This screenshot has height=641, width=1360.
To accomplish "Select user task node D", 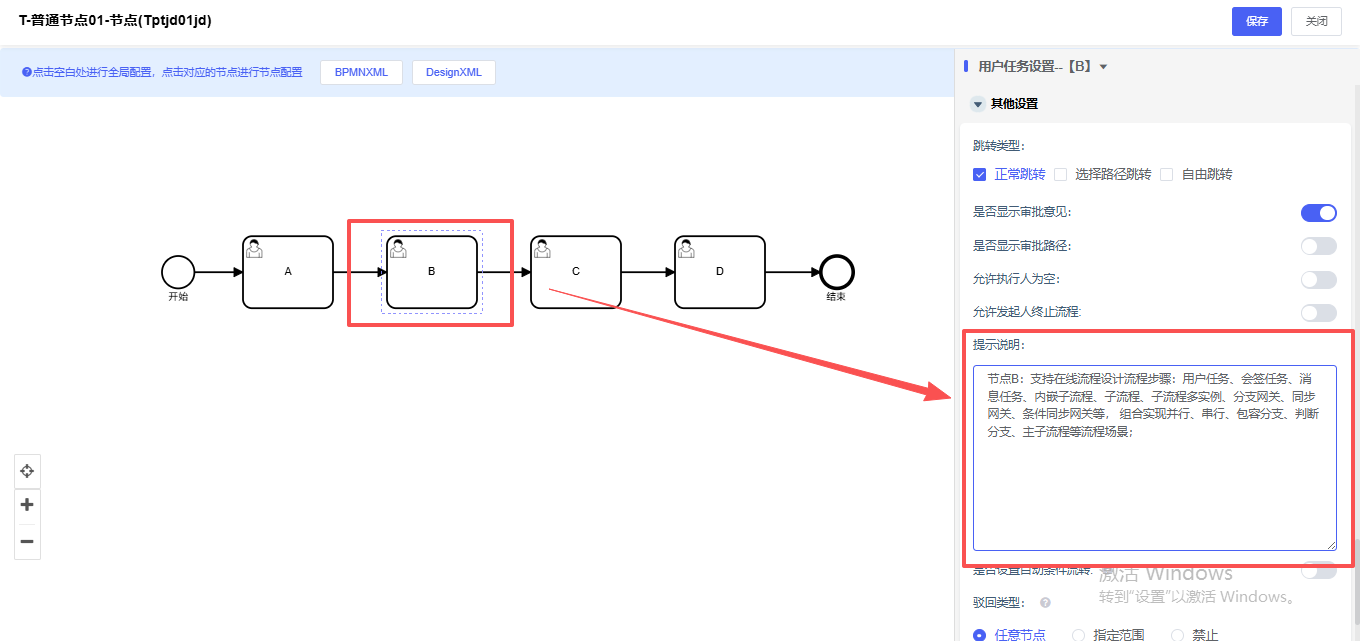I will pos(720,272).
